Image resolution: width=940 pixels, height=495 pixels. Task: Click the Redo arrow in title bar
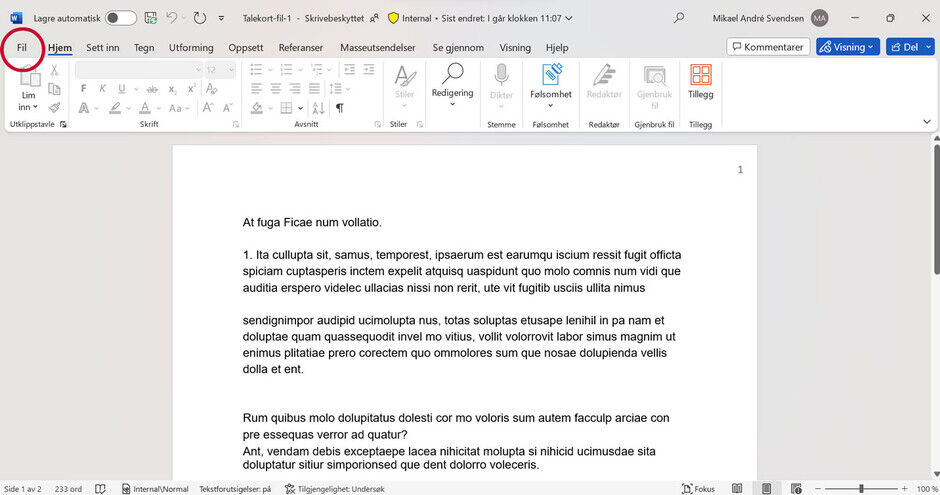coord(199,18)
